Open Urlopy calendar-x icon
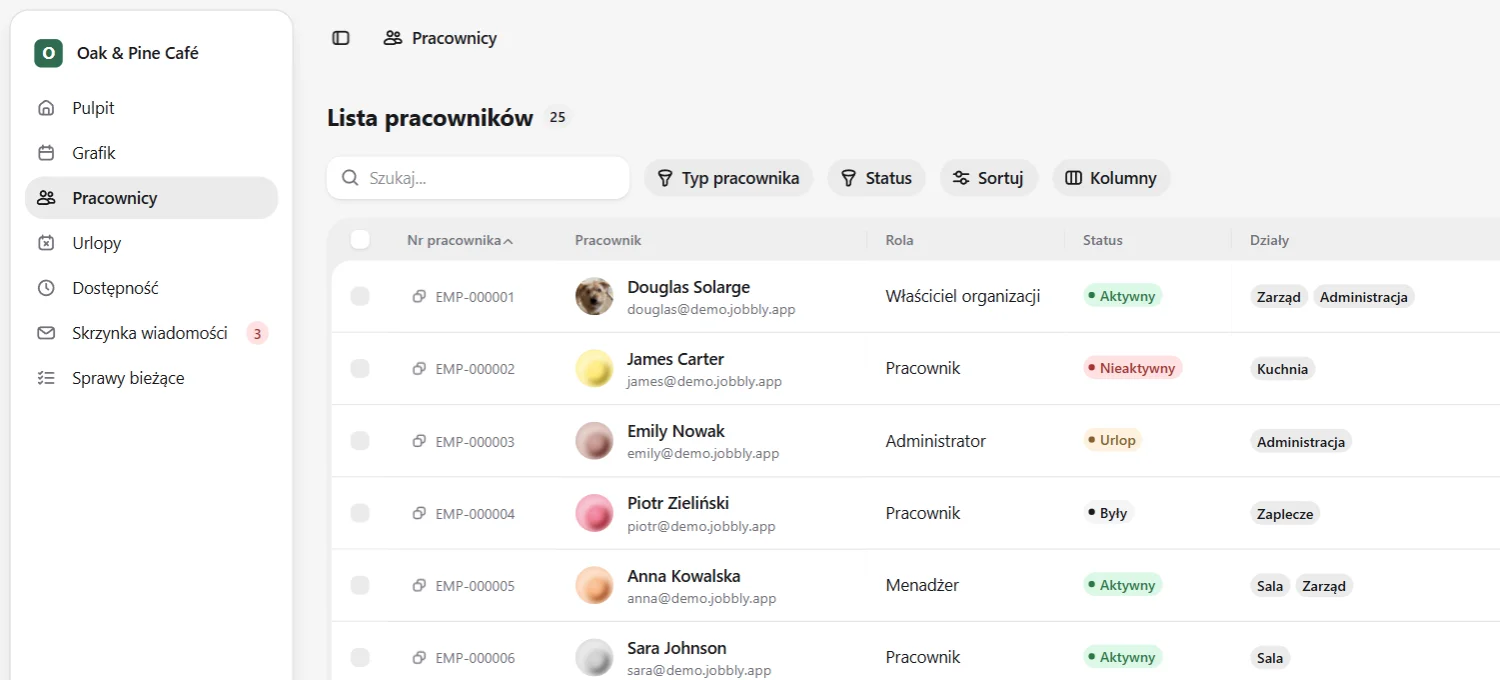The height and width of the screenshot is (680, 1500). [x=46, y=243]
